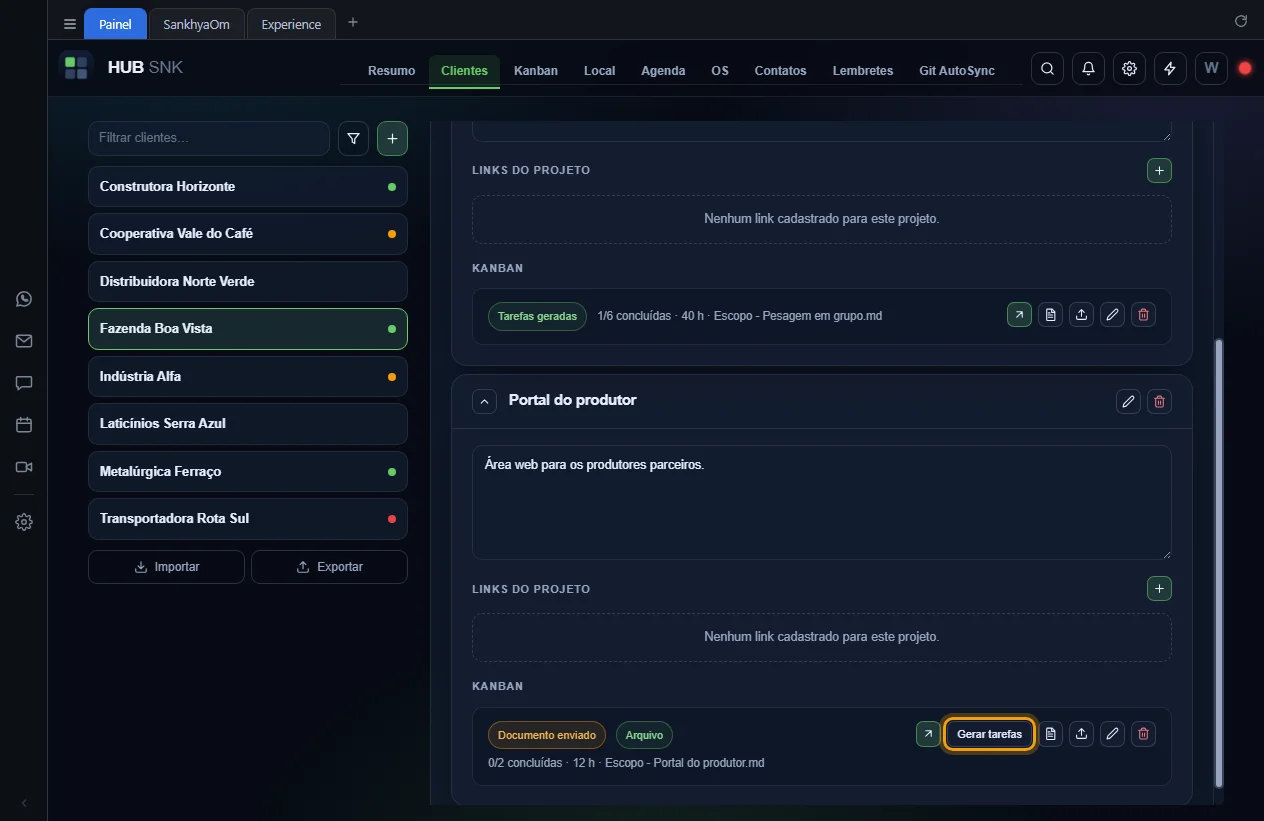Open calendar icon in left sidebar
Screen dimensions: 1264x821
pyautogui.click(x=24, y=425)
